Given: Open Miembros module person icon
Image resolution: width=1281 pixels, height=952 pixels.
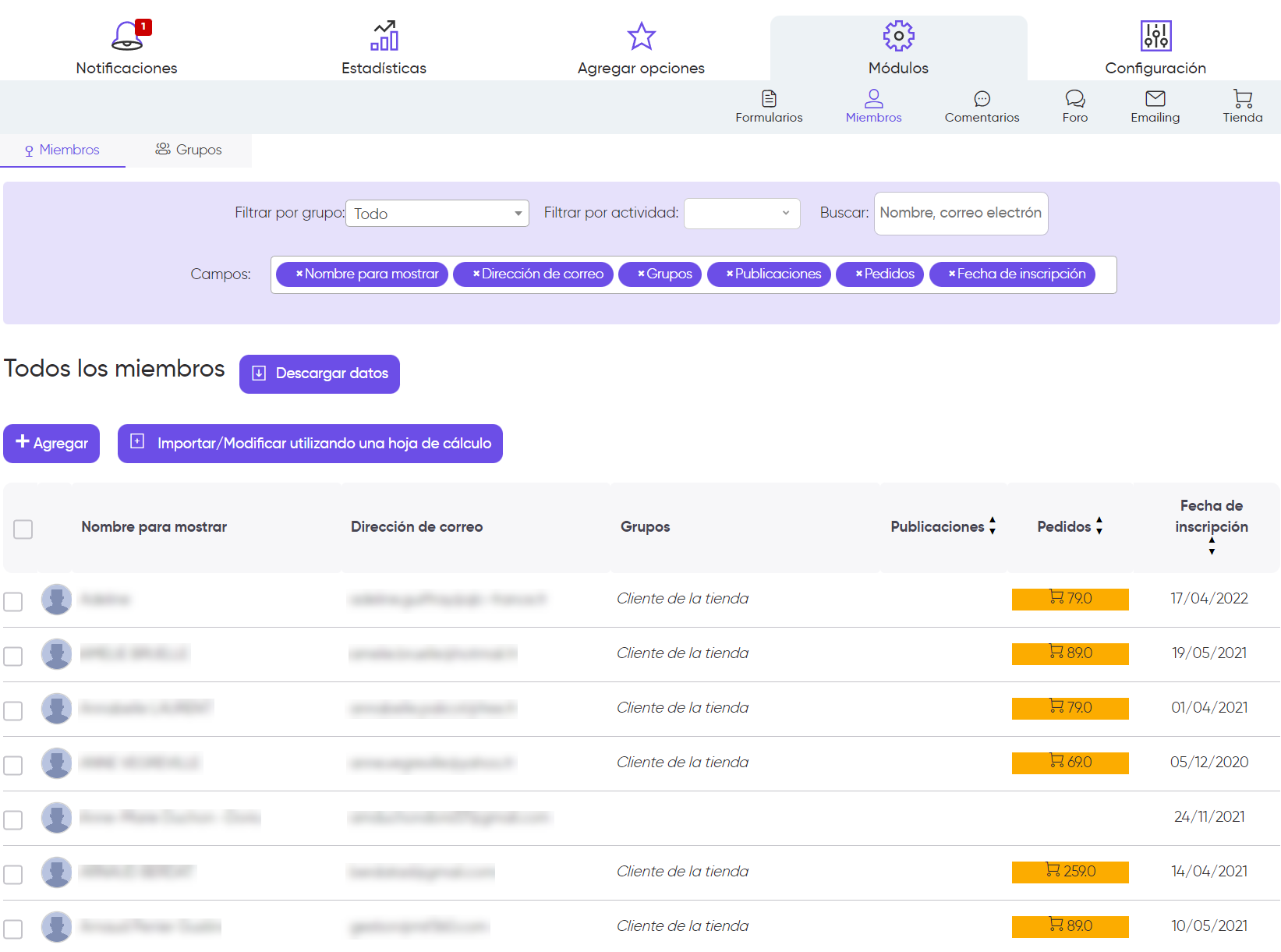Looking at the screenshot, I should [x=873, y=98].
